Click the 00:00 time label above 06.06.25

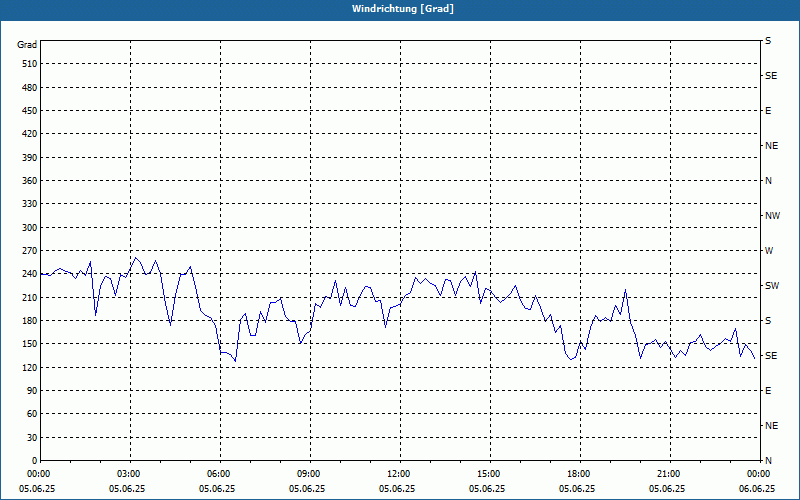[x=758, y=474]
